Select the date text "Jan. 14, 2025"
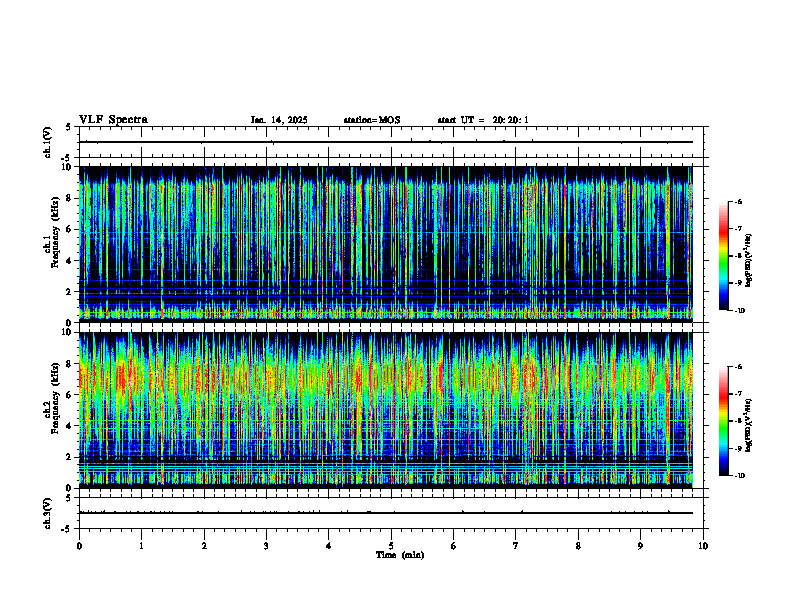Screen dimensions: 792x612 (279, 120)
